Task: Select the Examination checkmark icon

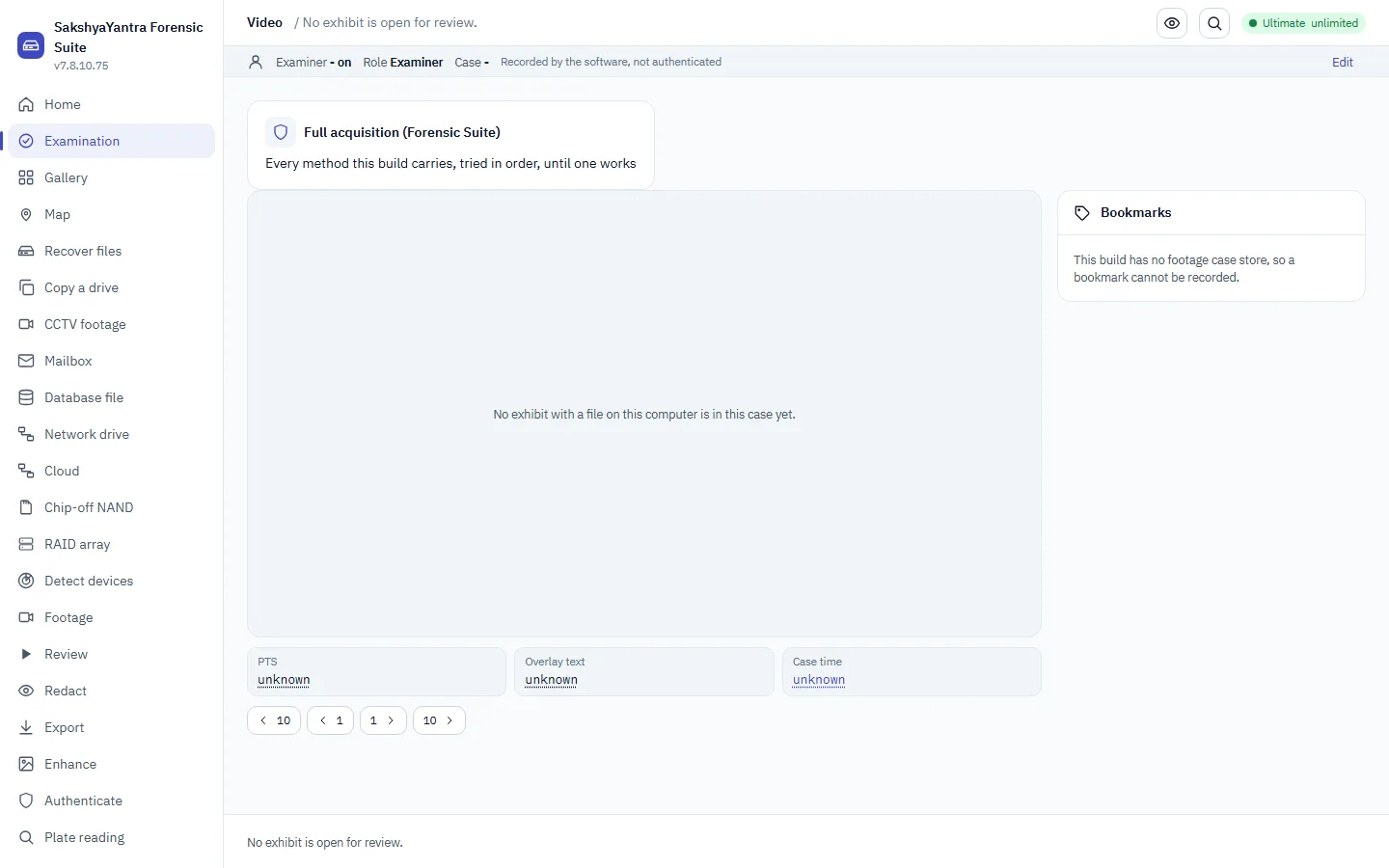Action: tap(26, 141)
